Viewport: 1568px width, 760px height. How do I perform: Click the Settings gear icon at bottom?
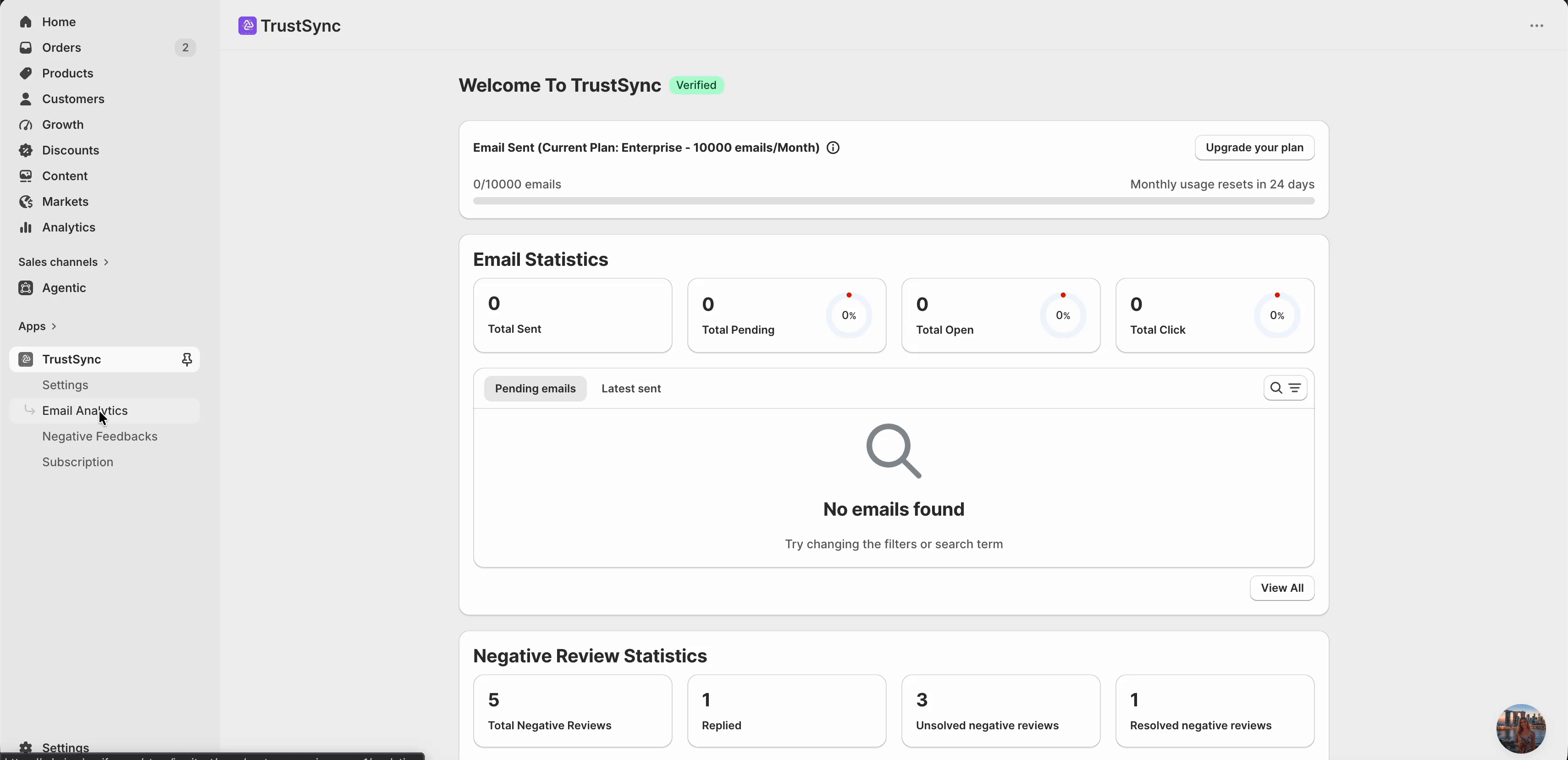tap(26, 748)
